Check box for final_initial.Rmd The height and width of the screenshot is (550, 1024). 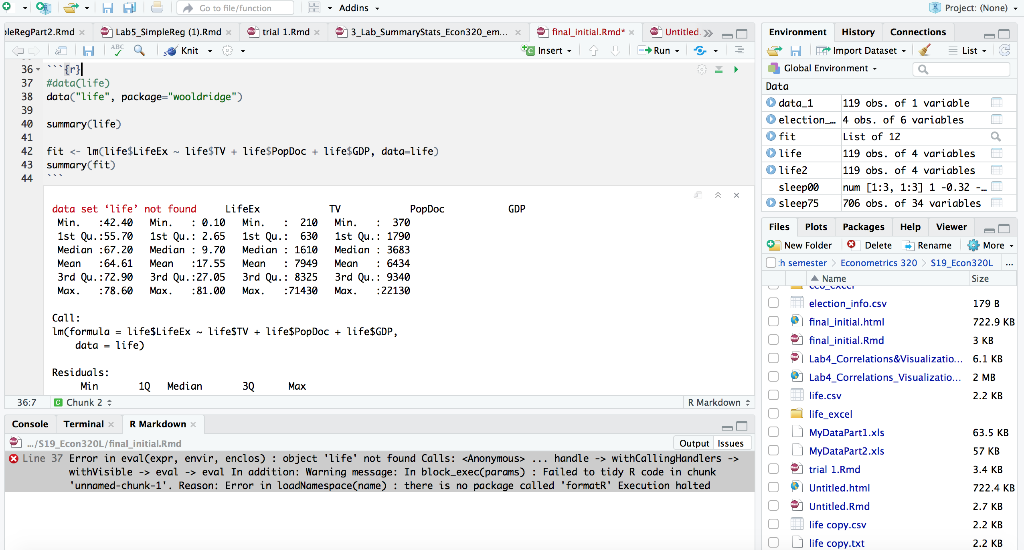pos(773,340)
